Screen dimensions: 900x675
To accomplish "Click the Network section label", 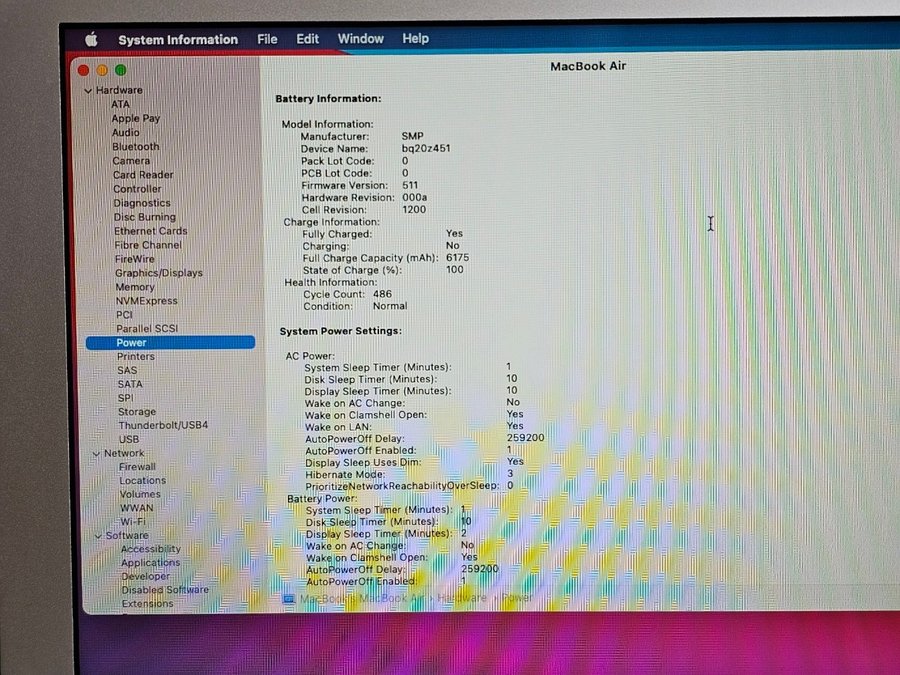I will coord(124,453).
